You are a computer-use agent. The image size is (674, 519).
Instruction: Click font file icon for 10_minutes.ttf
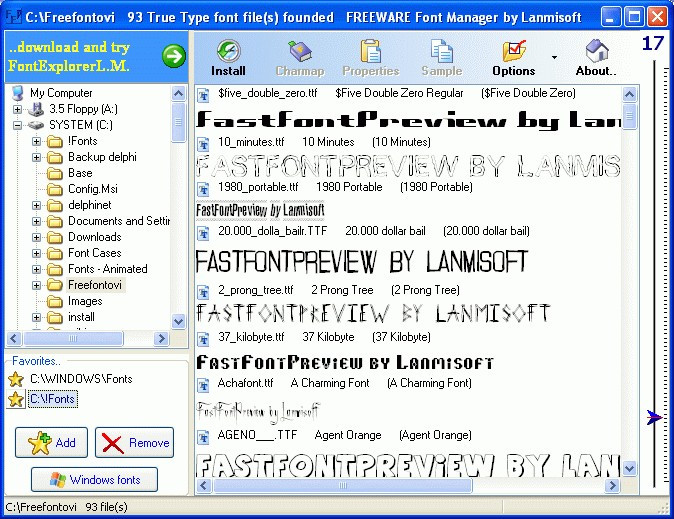203,143
